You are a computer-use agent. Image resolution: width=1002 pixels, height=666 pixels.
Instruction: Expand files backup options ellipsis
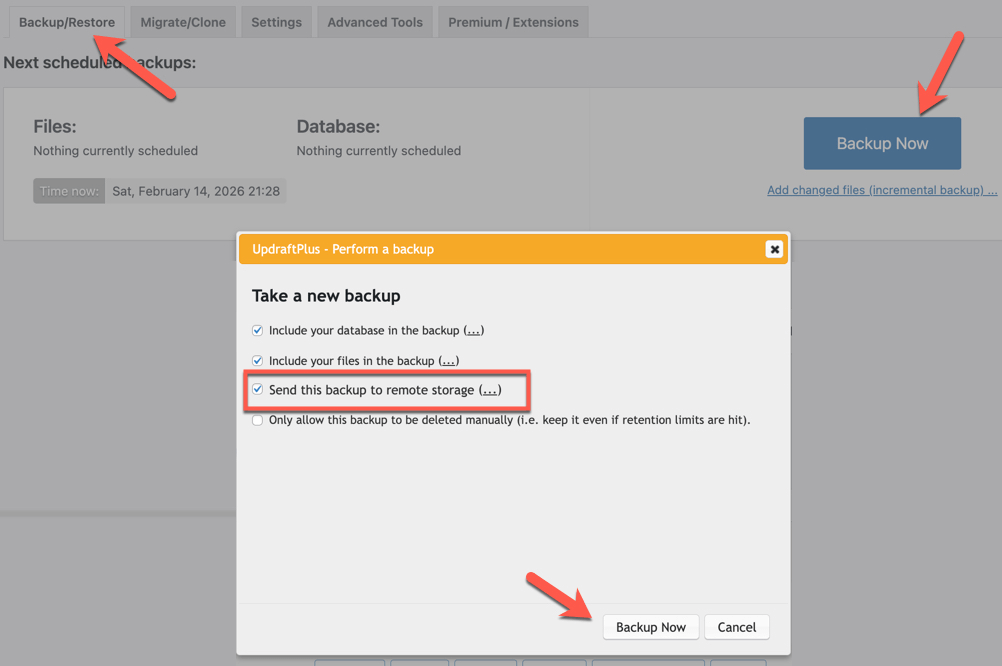point(449,361)
